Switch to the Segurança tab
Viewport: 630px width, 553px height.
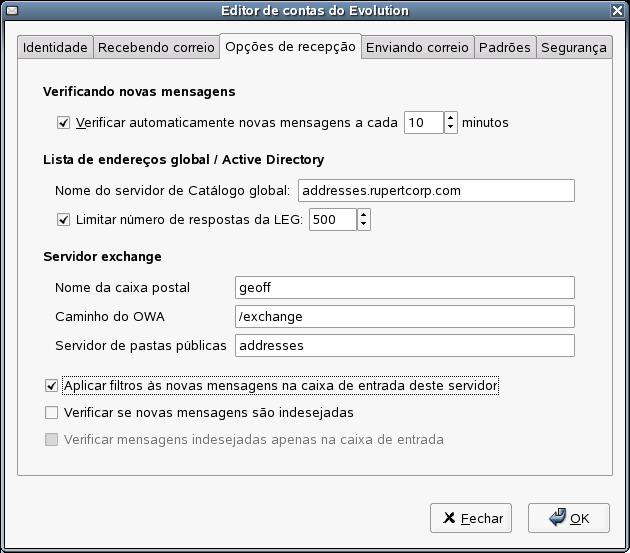point(574,47)
